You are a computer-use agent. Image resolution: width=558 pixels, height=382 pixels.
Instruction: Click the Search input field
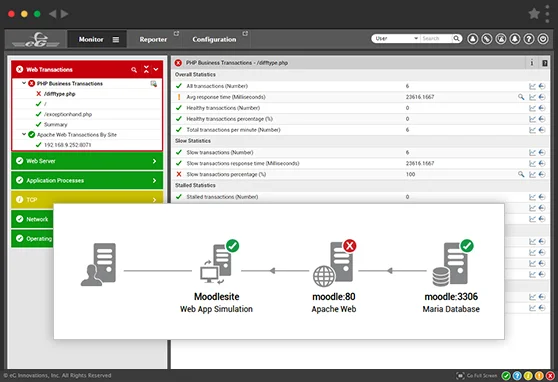click(x=436, y=38)
